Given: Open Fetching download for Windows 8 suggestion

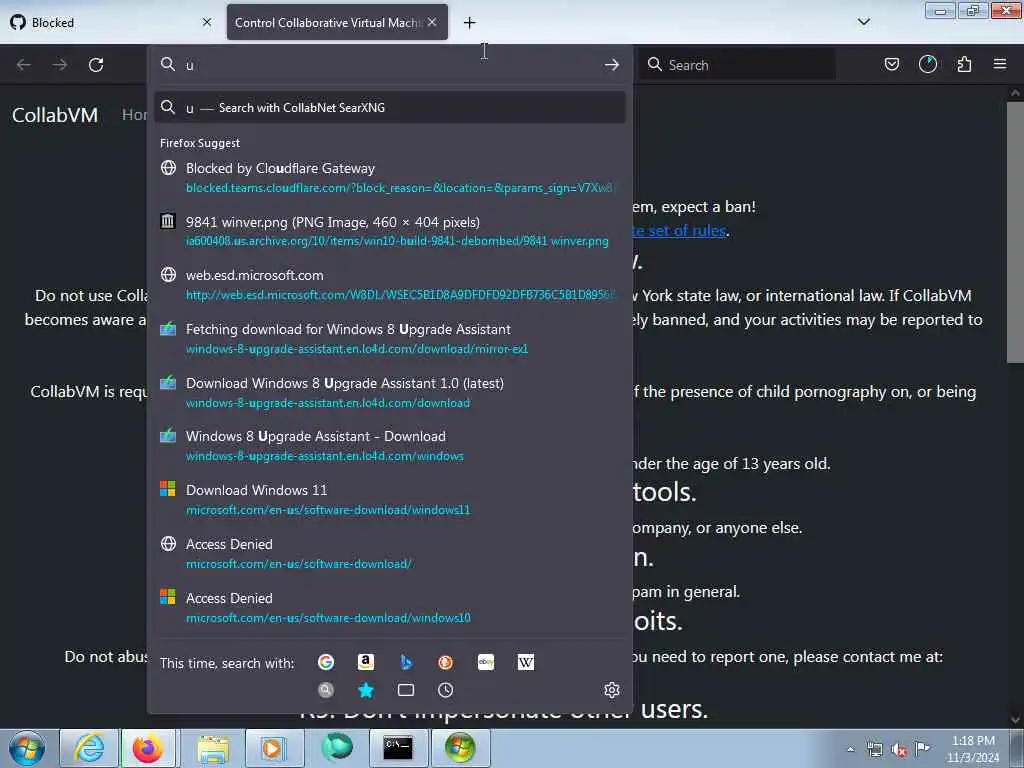Looking at the screenshot, I should pos(390,338).
